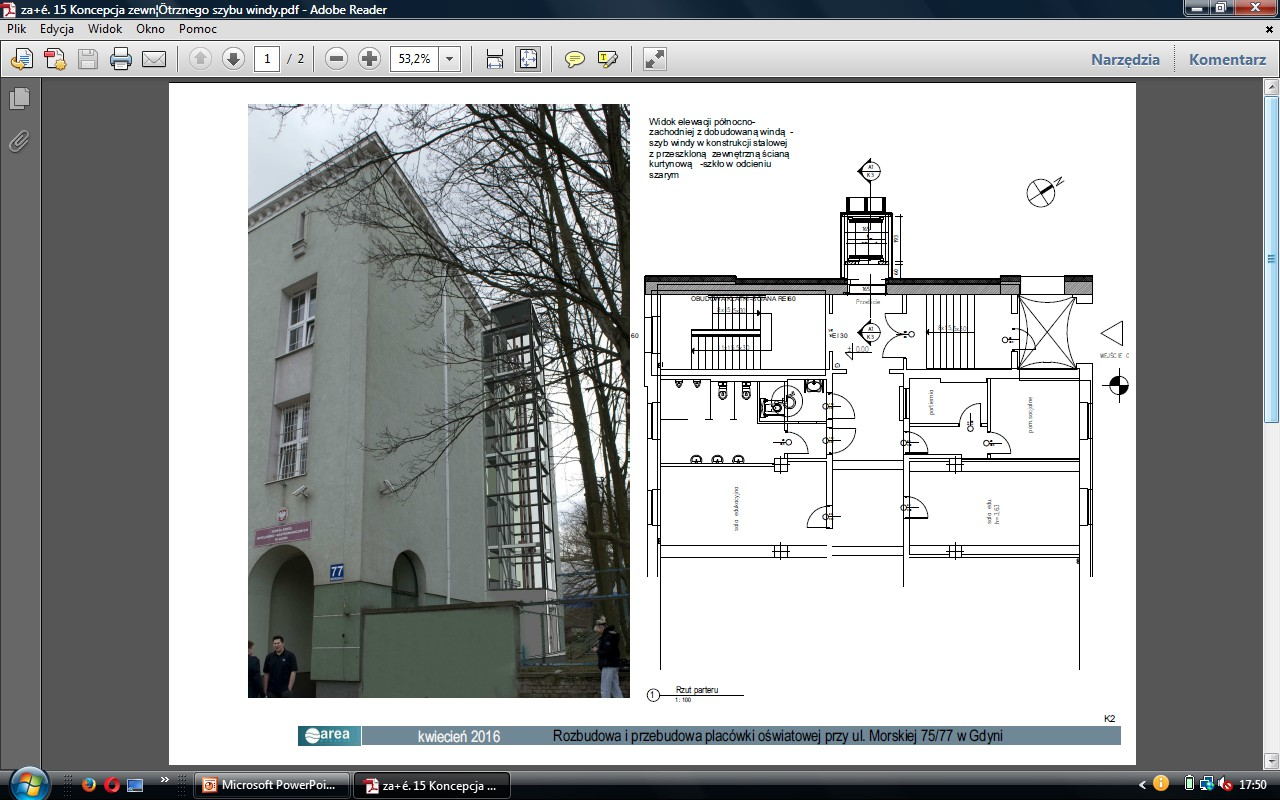Screen dimensions: 1280x800
Task: Click the 'Rzut parteru' drawing label
Action: click(697, 690)
